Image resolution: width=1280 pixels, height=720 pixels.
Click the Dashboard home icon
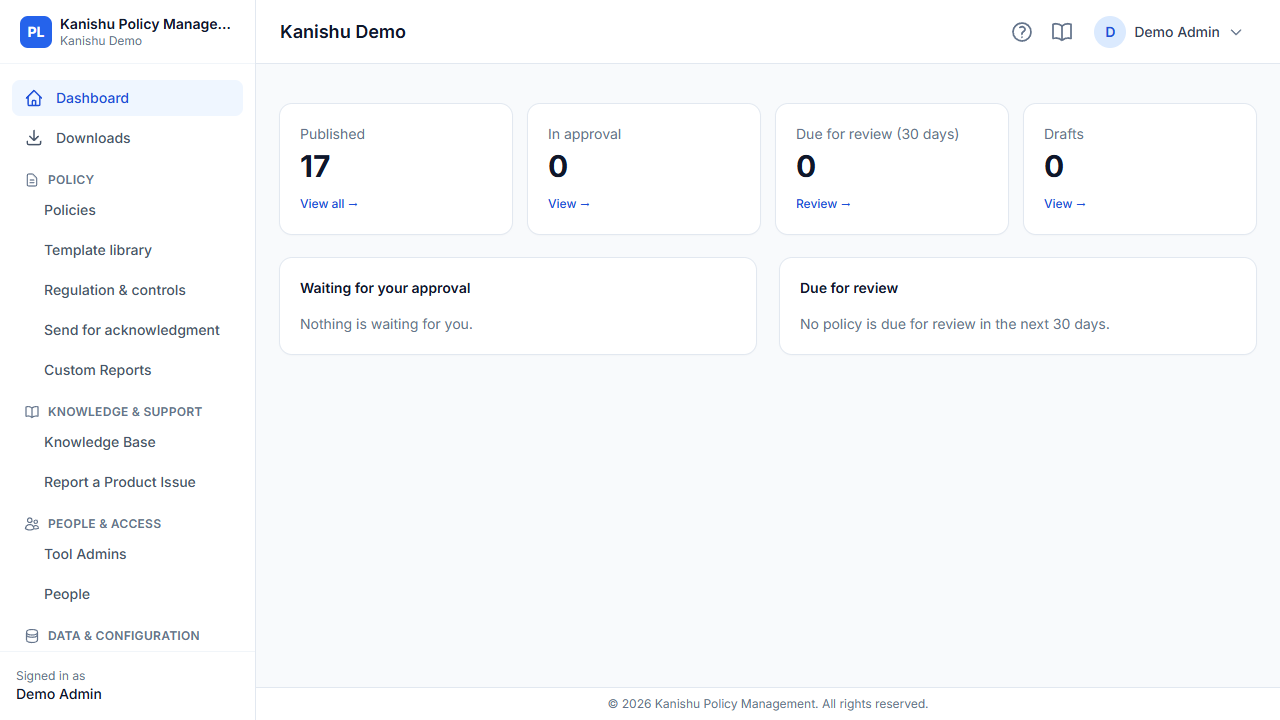tap(34, 98)
